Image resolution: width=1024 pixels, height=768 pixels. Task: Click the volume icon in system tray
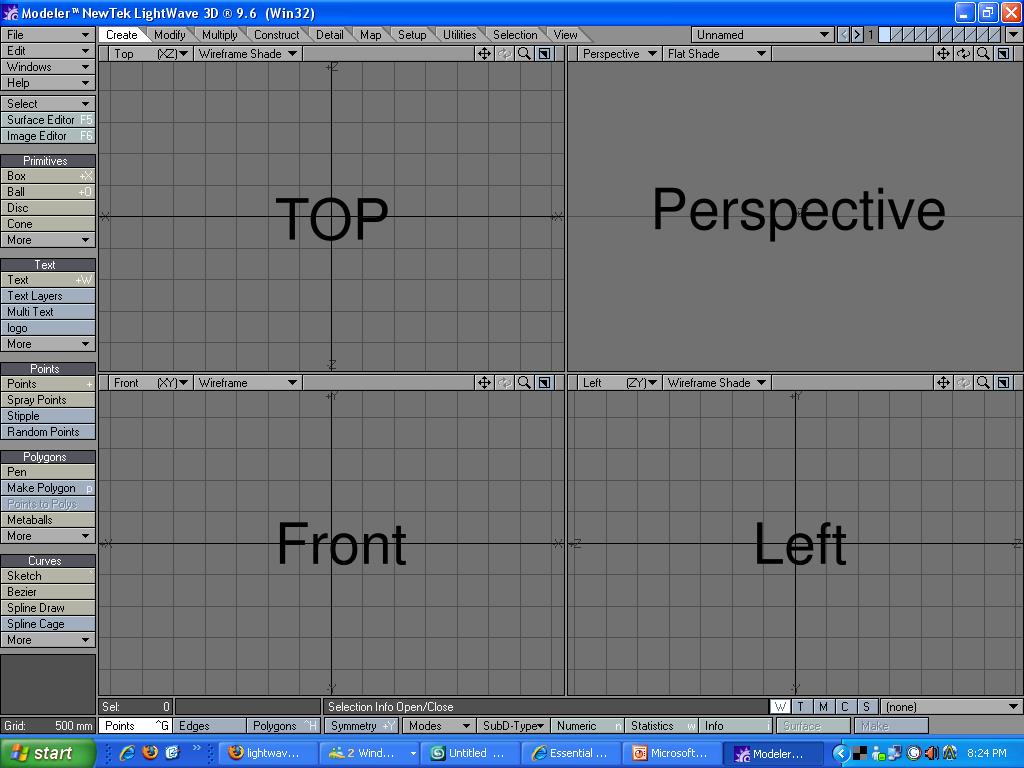point(932,753)
